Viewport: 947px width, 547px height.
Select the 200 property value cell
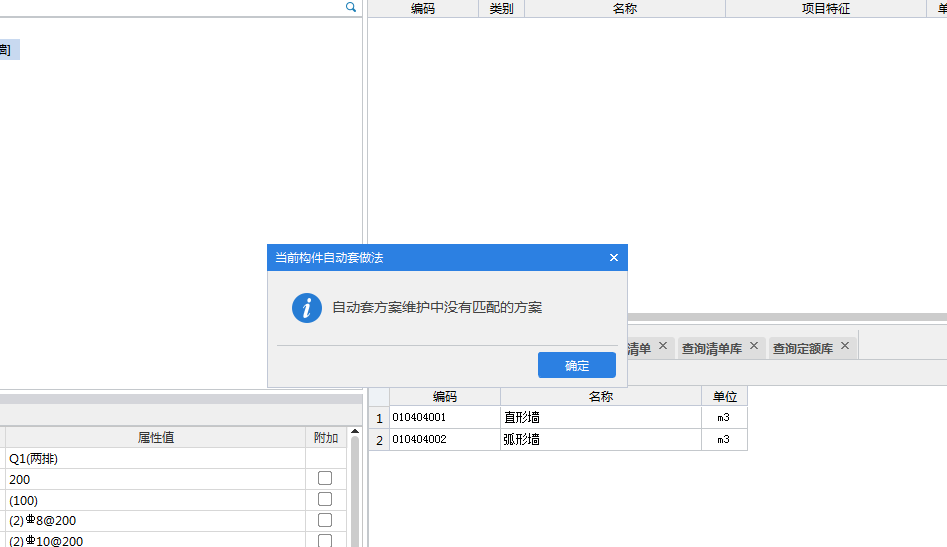[x=155, y=479]
